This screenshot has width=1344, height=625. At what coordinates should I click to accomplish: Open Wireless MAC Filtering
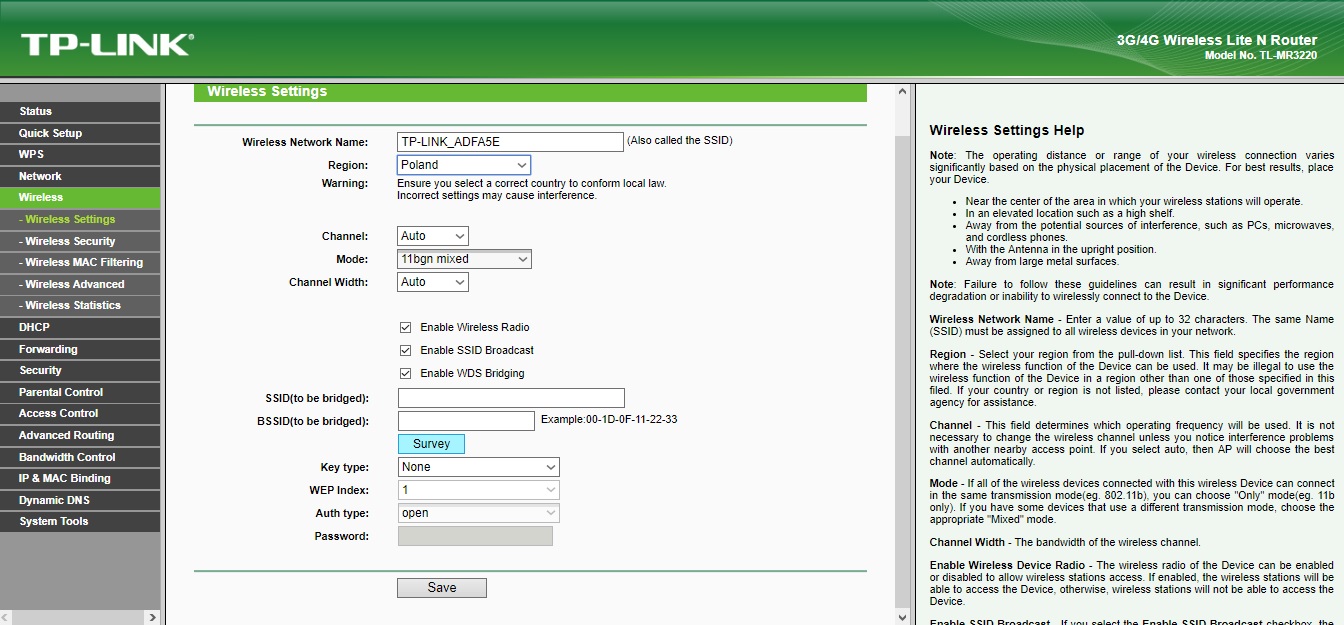pos(80,262)
